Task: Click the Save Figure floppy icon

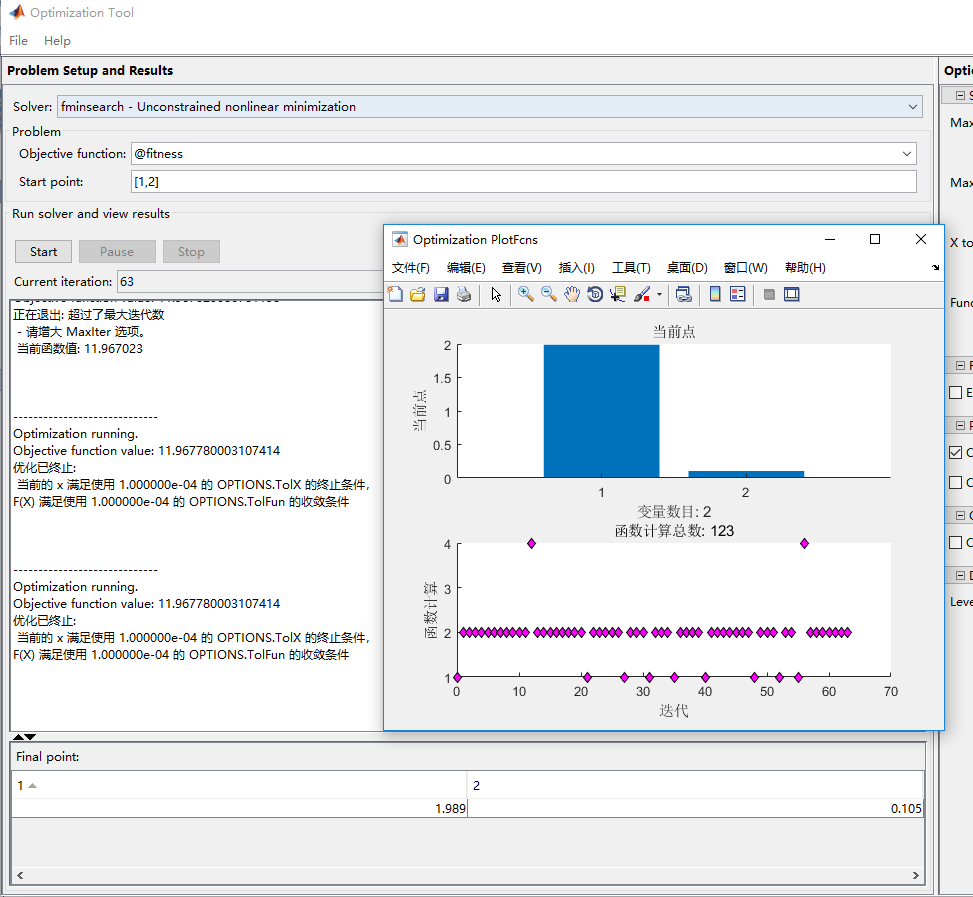Action: 441,294
